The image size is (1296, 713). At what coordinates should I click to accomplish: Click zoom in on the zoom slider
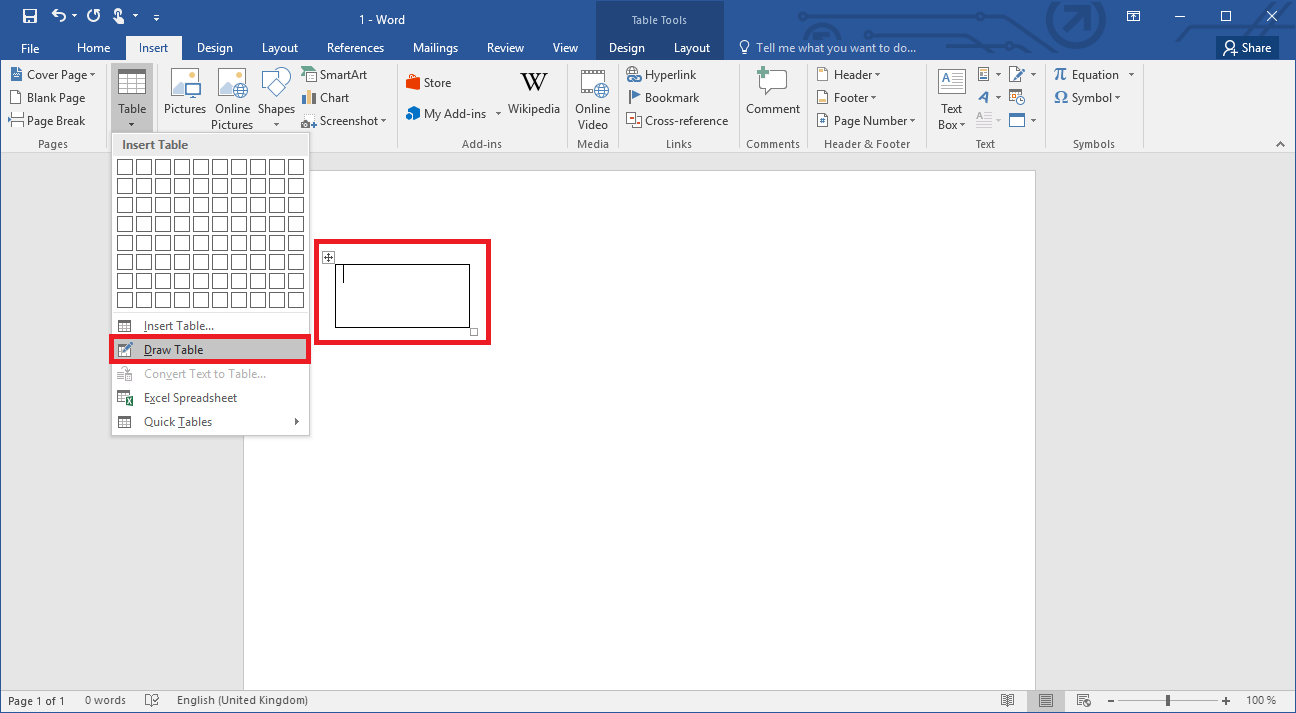coord(1225,700)
